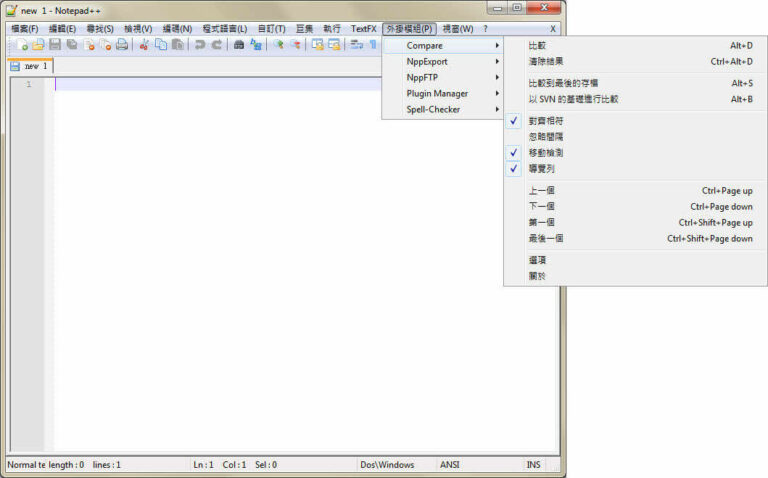Screen dimensions: 768x478
Task: Open the 編碼(N) menu
Action: [177, 29]
